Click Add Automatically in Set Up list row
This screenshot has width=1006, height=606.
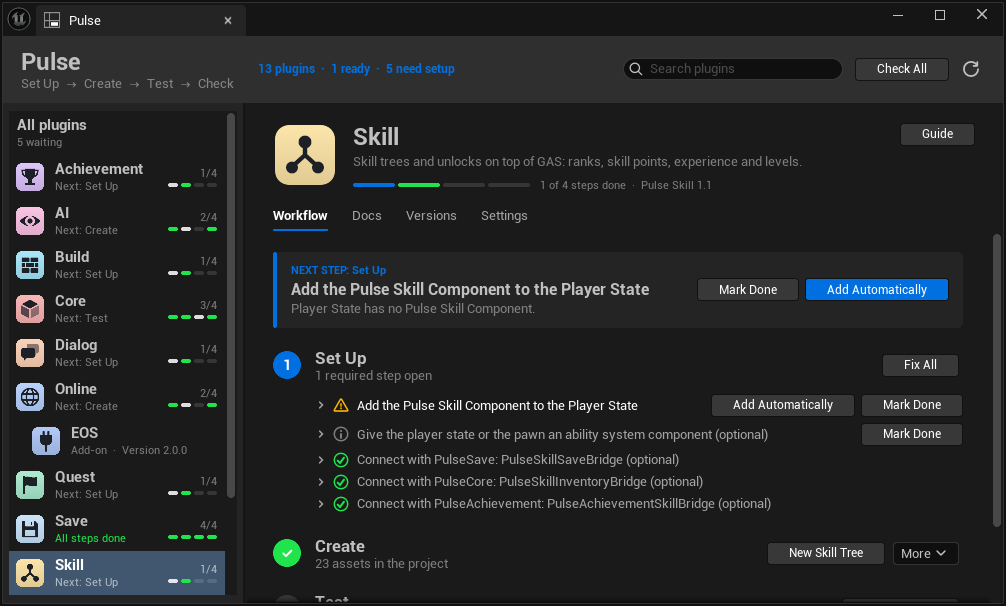click(x=783, y=405)
